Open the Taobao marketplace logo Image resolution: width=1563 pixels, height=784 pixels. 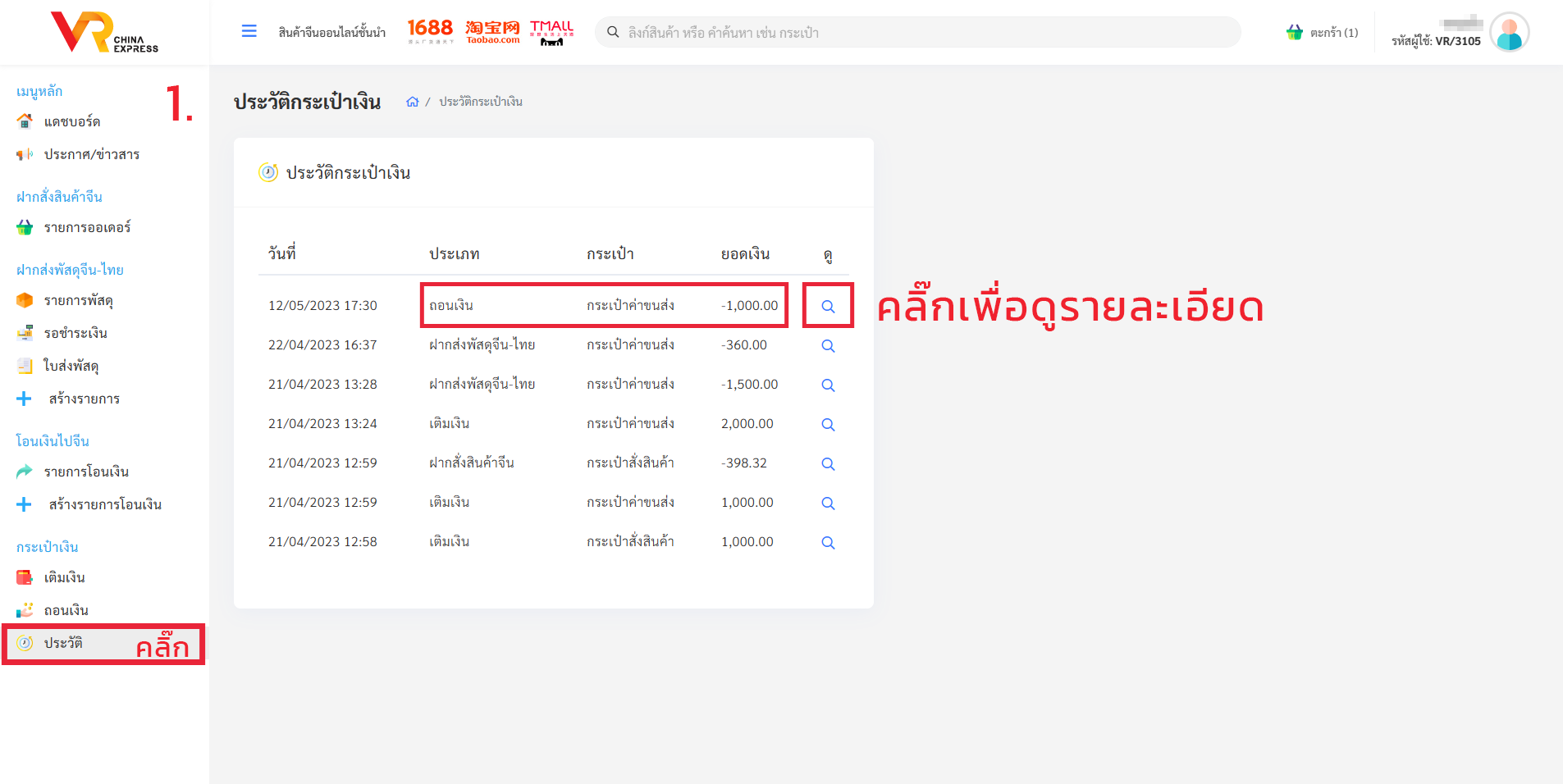(492, 31)
